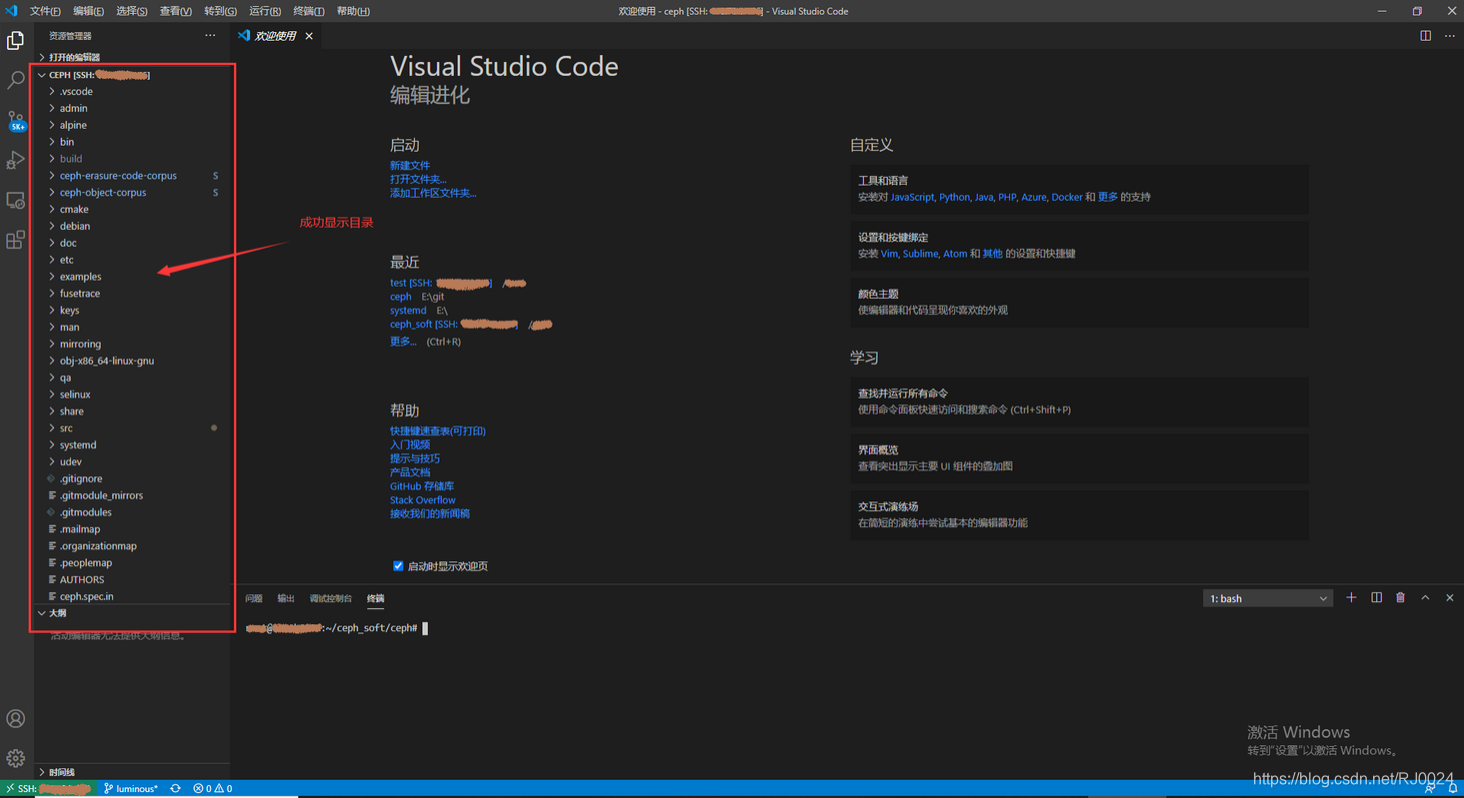The width and height of the screenshot is (1464, 798).
Task: Open the Stack Overflow help link
Action: (x=422, y=500)
